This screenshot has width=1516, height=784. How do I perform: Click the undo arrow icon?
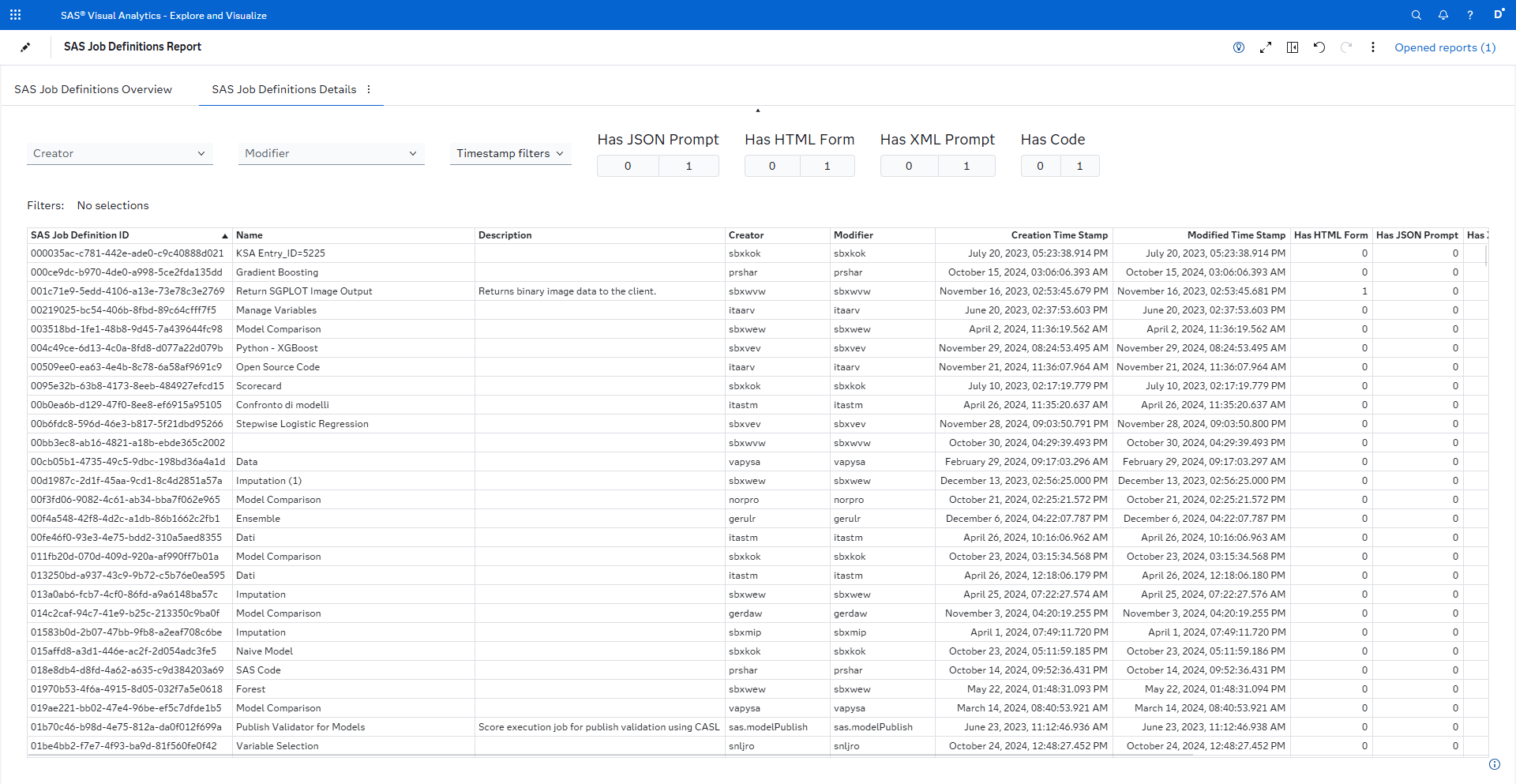(x=1319, y=47)
